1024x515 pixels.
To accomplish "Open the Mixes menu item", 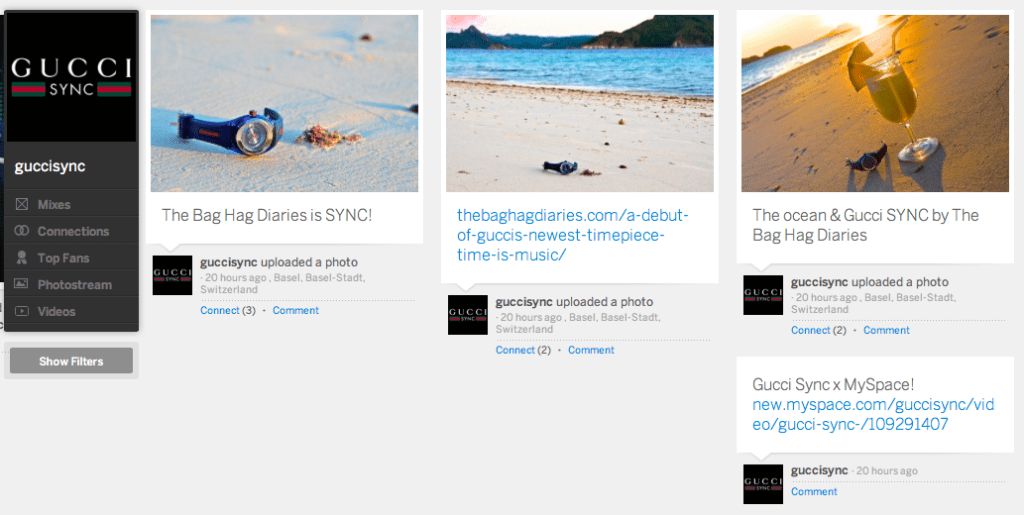I will click(x=54, y=205).
